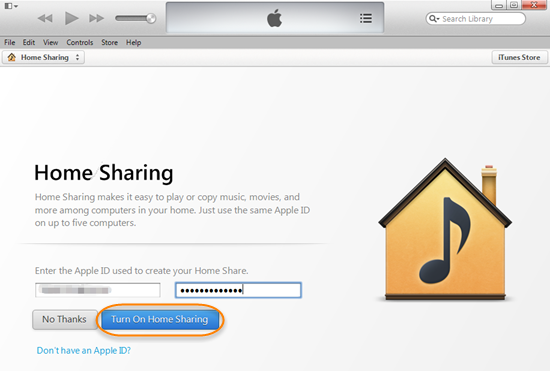
Task: Click the Apple ID email field
Action: coord(98,290)
